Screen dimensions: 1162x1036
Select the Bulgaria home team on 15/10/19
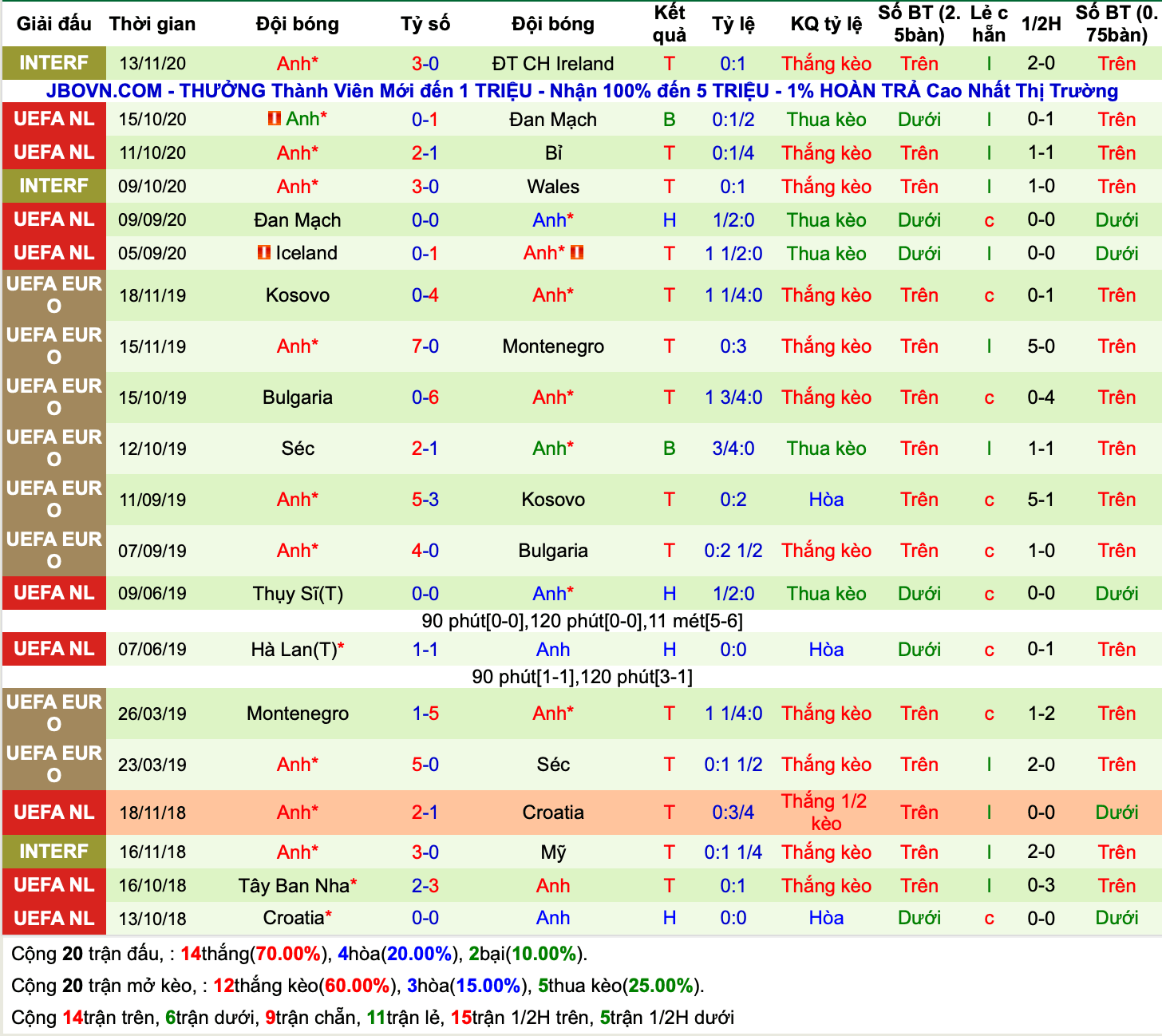298,397
